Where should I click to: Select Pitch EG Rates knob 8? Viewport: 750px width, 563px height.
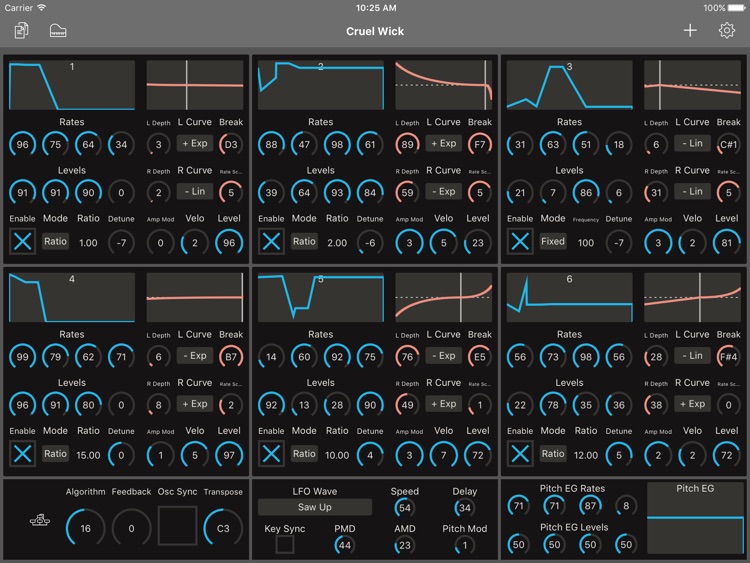pyautogui.click(x=626, y=506)
